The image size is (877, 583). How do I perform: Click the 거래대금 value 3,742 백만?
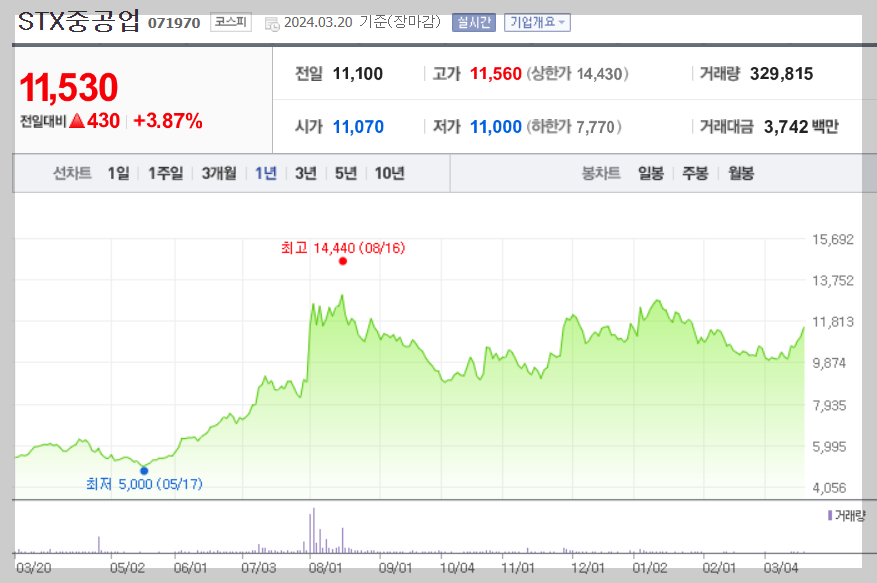tap(801, 127)
